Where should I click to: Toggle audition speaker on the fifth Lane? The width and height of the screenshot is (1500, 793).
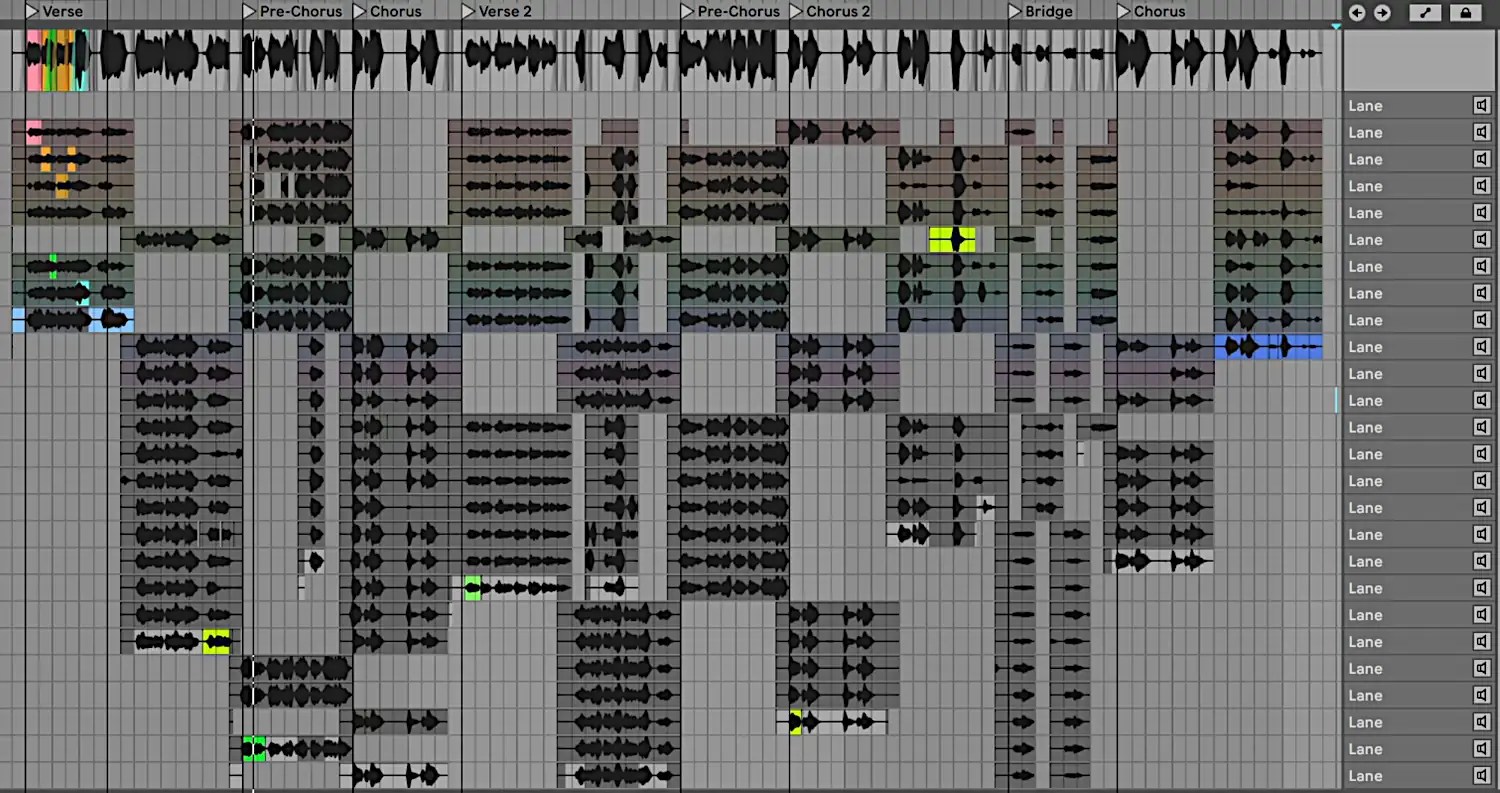pyautogui.click(x=1481, y=213)
